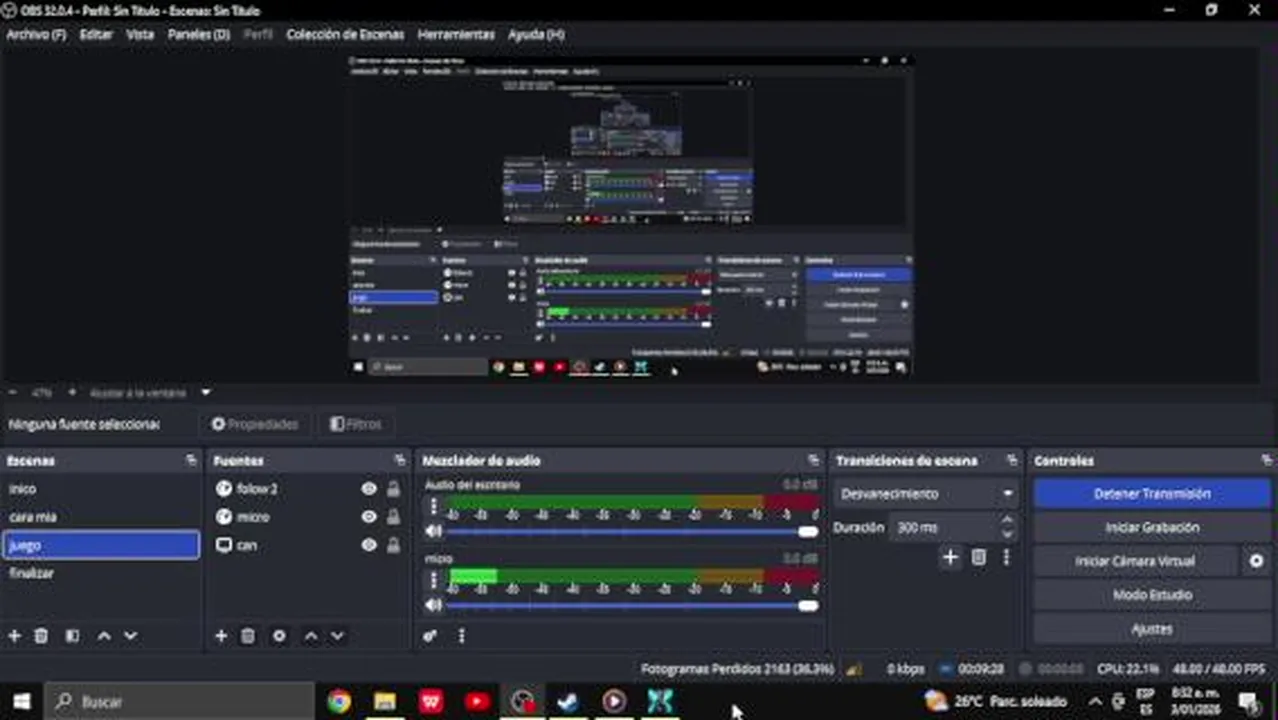Open source properties gear in Fuentes toolbar
The height and width of the screenshot is (720, 1278).
pos(279,636)
